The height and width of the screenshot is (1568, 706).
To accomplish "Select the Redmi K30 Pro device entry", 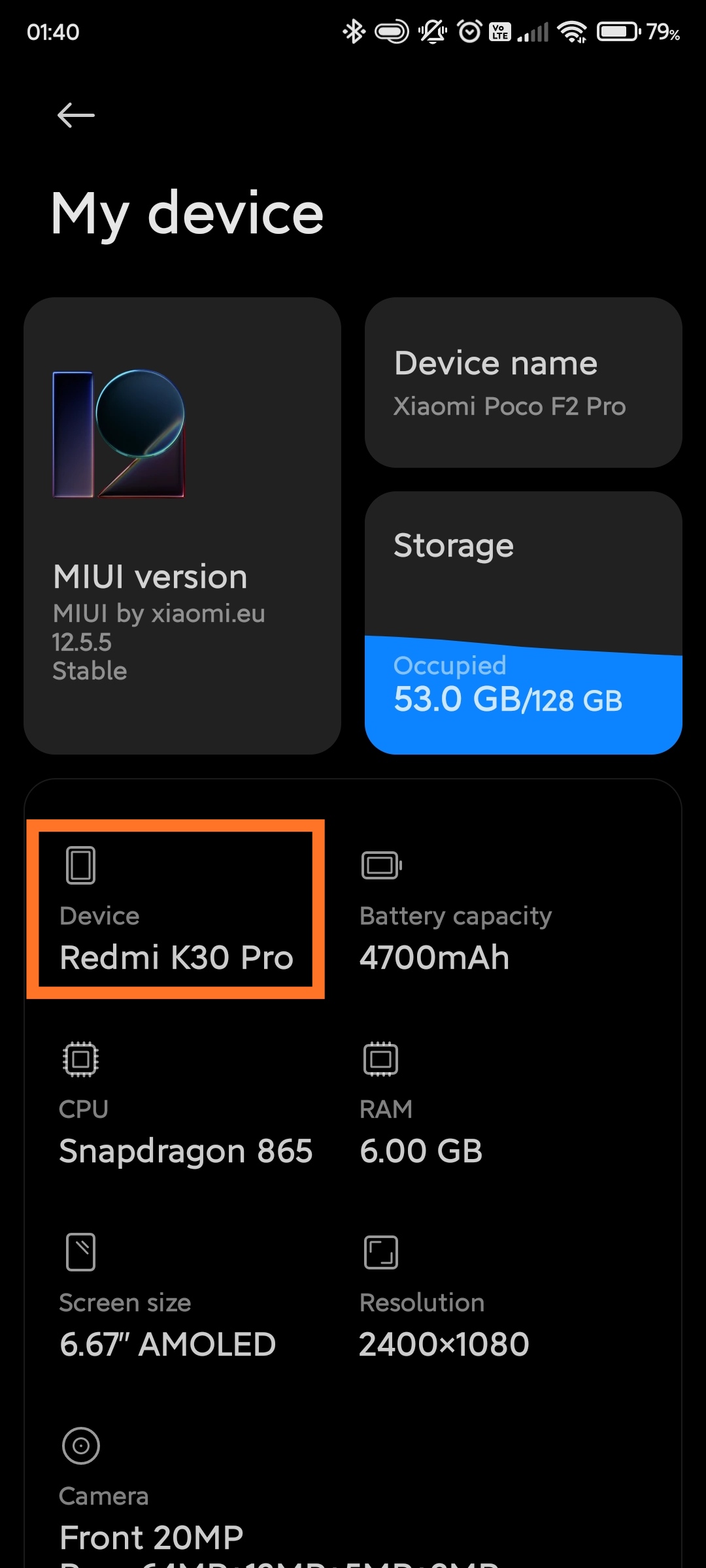I will pyautogui.click(x=176, y=909).
